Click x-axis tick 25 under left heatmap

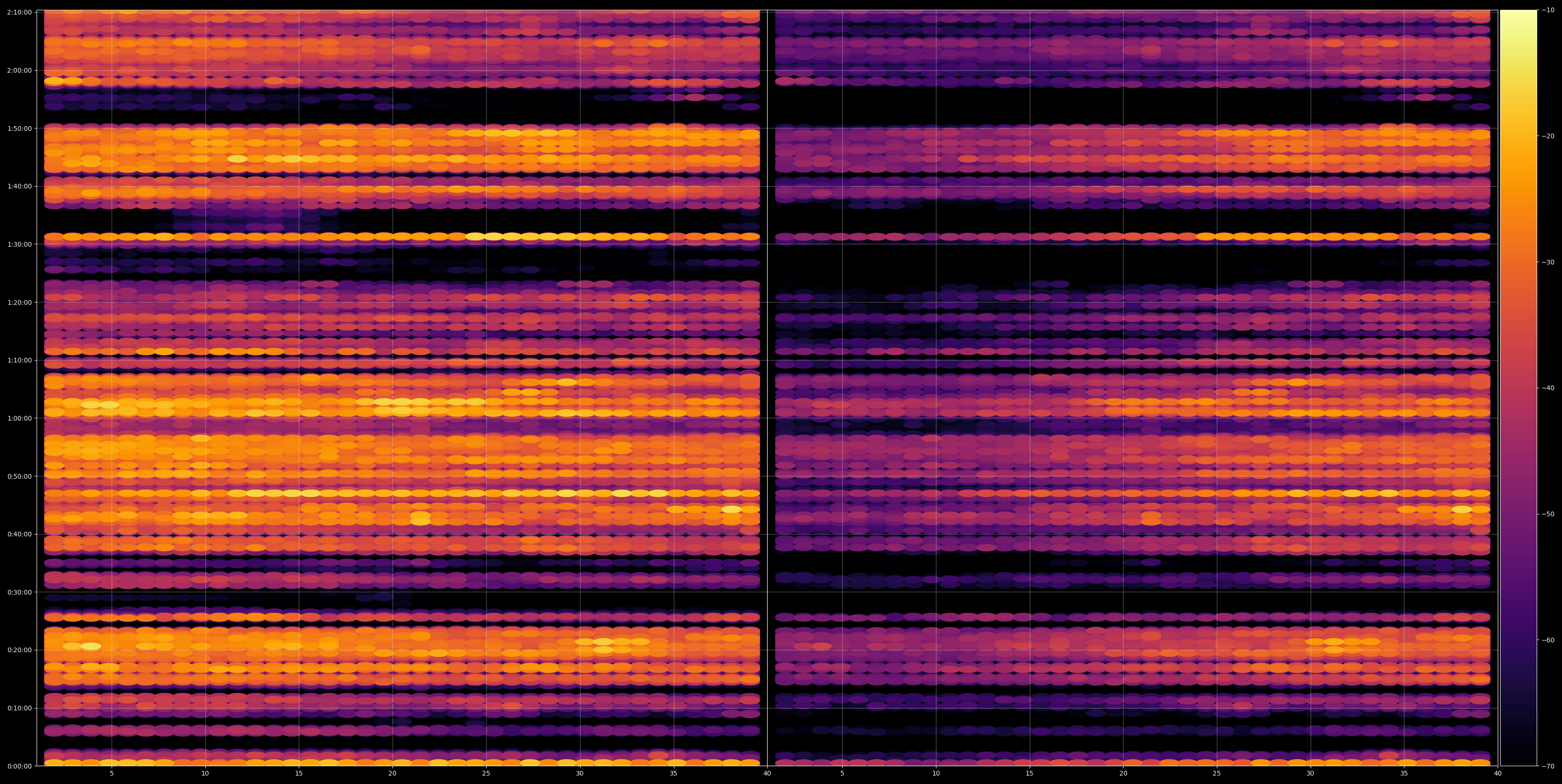(x=486, y=774)
